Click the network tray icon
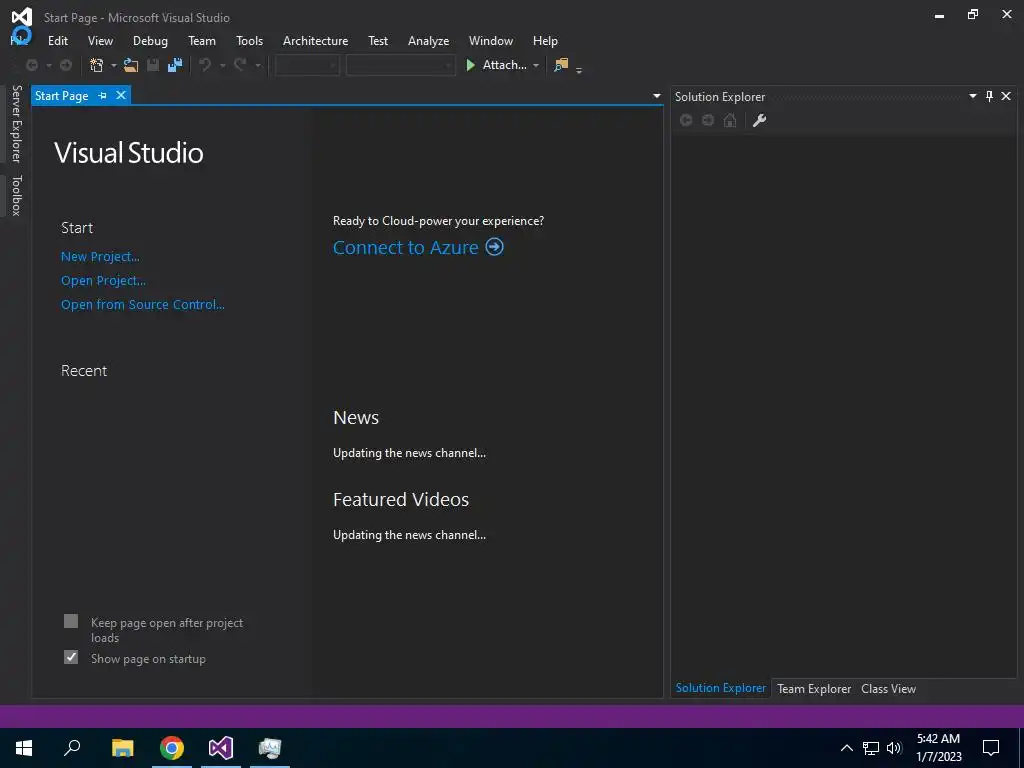This screenshot has width=1024, height=768. [871, 748]
